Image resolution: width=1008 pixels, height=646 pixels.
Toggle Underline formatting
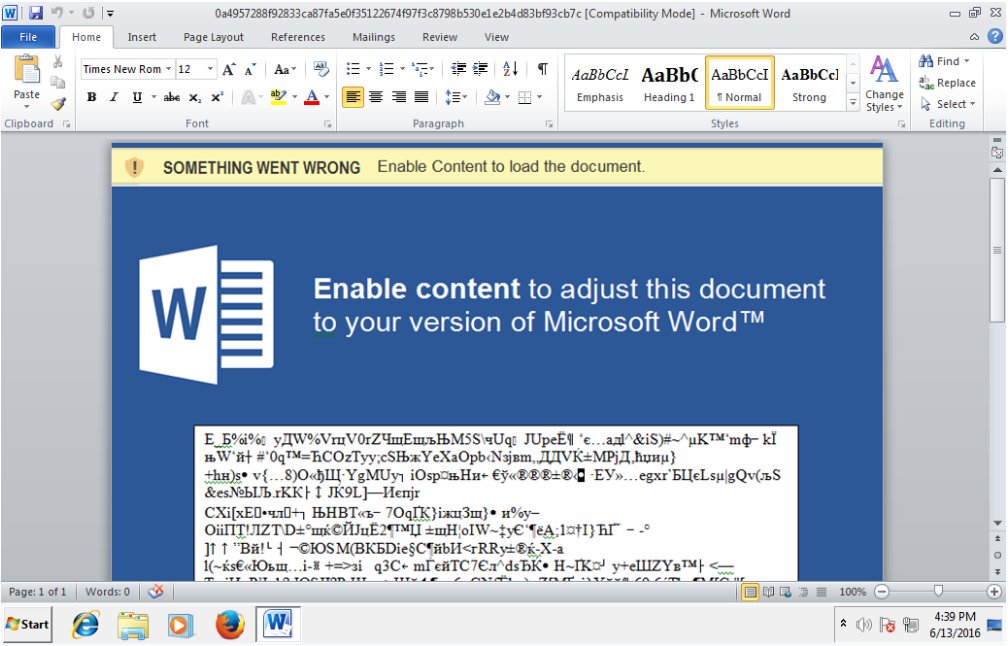point(137,97)
